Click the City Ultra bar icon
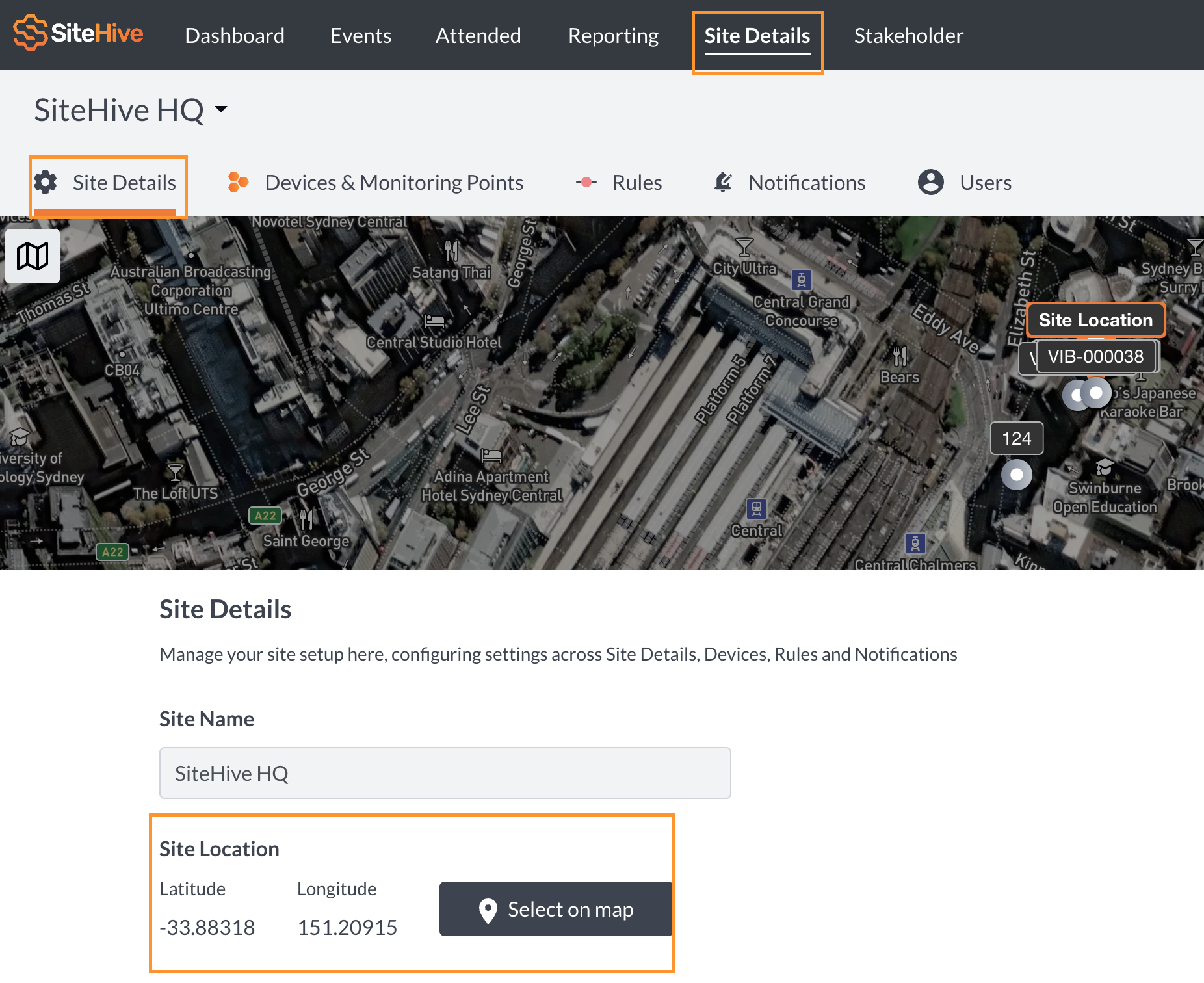The image size is (1204, 983). click(x=744, y=247)
